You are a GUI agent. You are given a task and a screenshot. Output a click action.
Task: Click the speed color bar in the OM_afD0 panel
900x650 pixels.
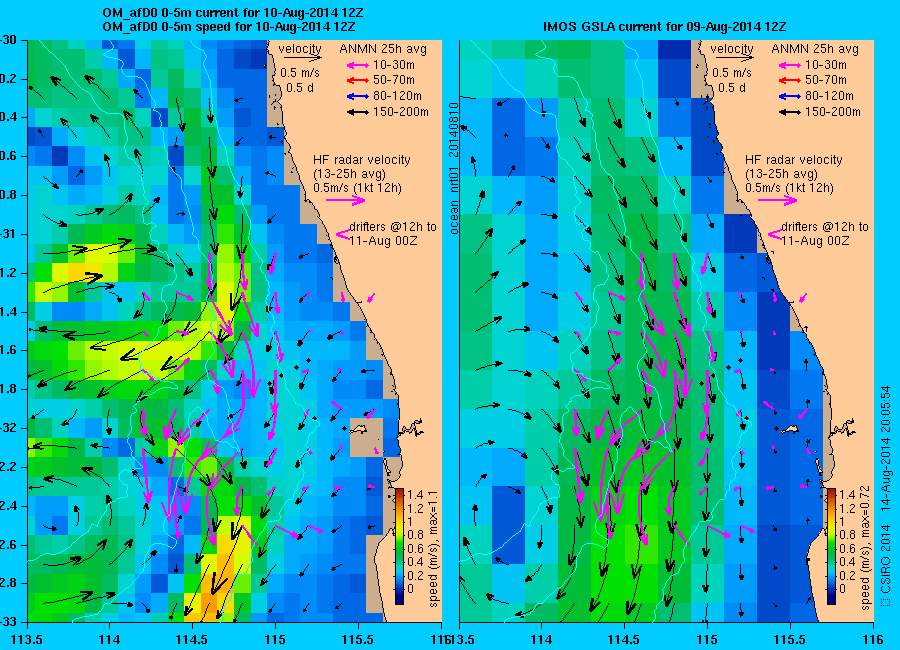pyautogui.click(x=399, y=547)
